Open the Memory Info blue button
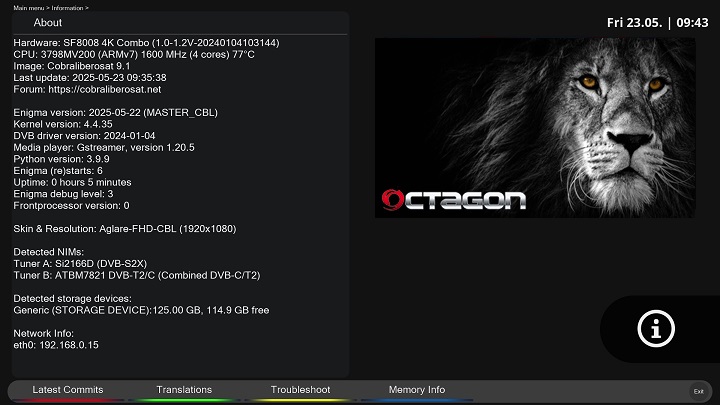 pyautogui.click(x=416, y=390)
